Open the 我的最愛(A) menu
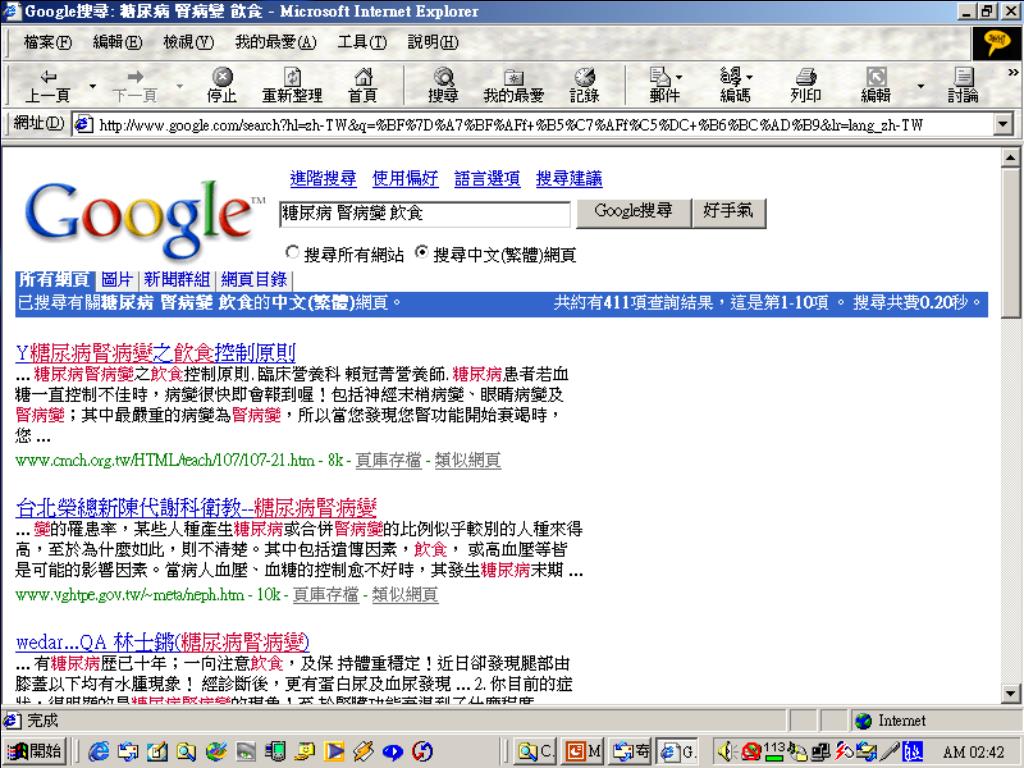Screen dimensions: 1024x768 point(276,42)
